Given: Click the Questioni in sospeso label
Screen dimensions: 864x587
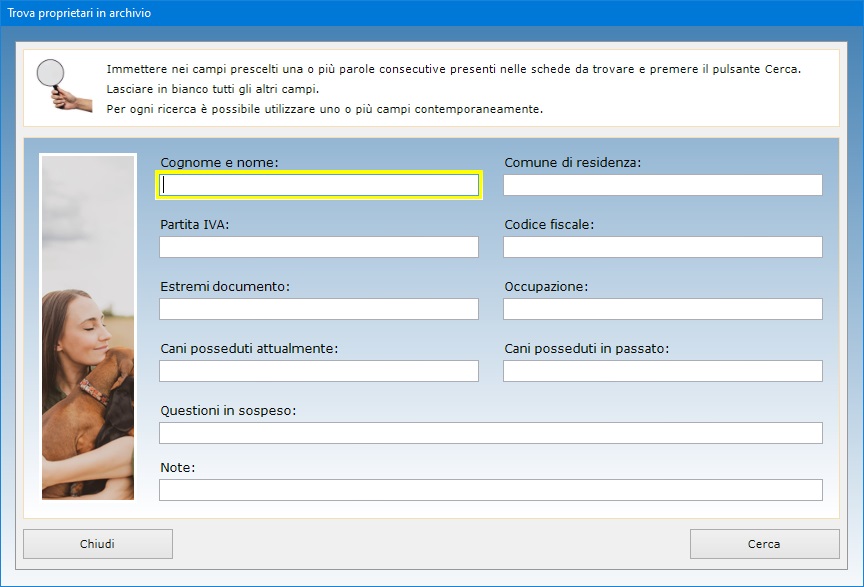Looking at the screenshot, I should pyautogui.click(x=228, y=411).
